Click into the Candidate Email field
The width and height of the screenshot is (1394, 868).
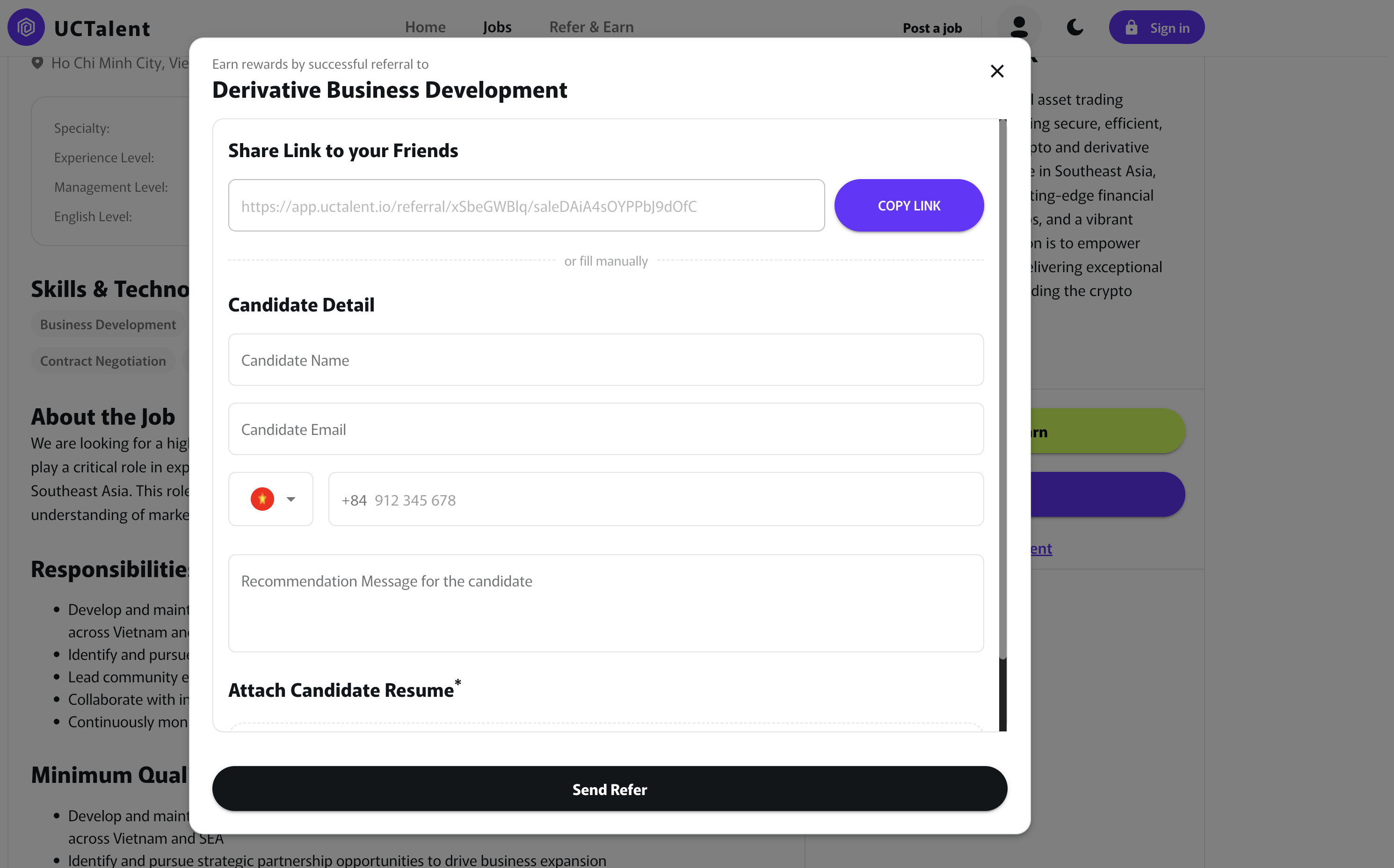tap(606, 429)
